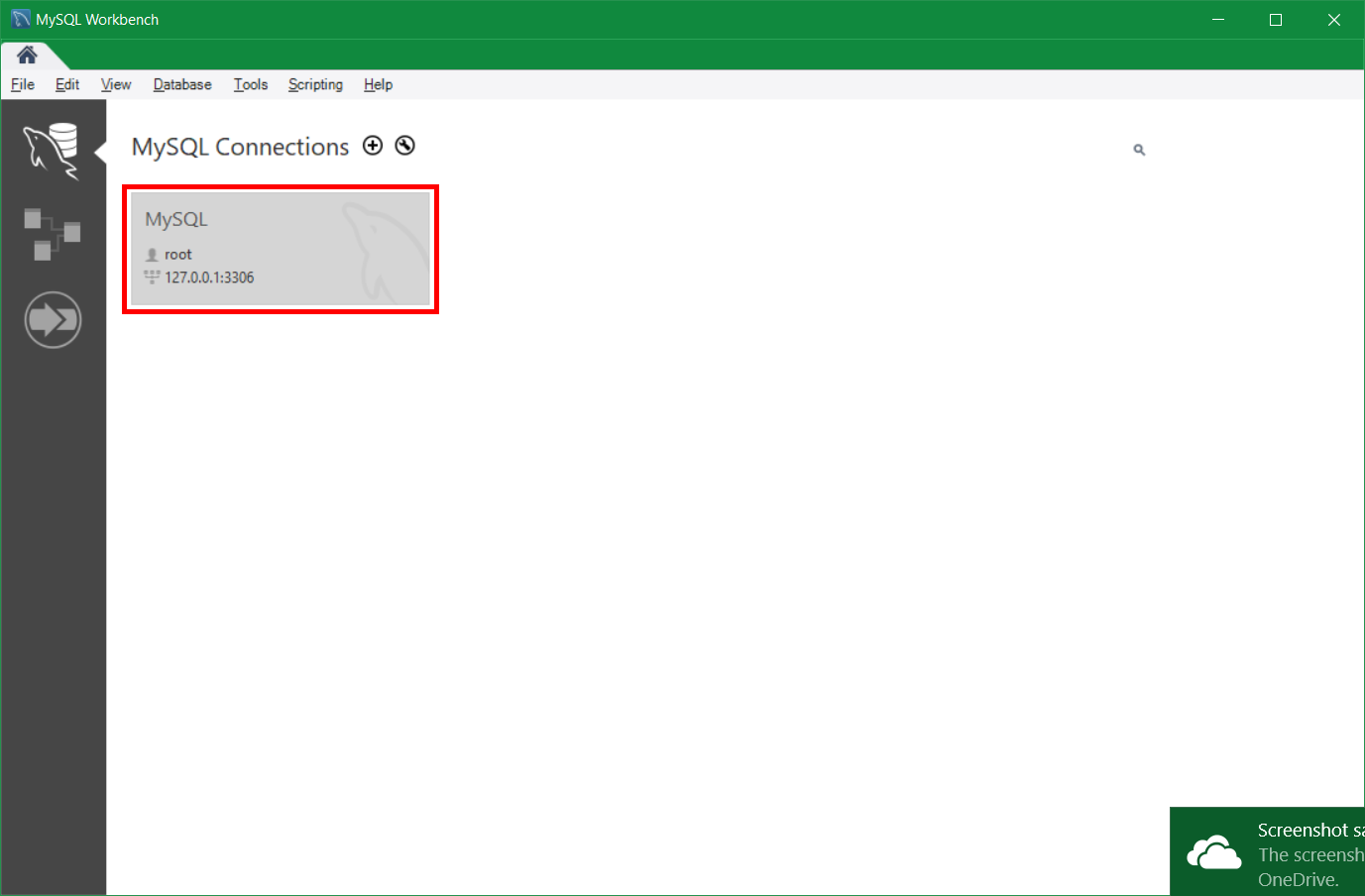Click the MySQL Connections heading
1365x896 pixels.
coord(241,147)
